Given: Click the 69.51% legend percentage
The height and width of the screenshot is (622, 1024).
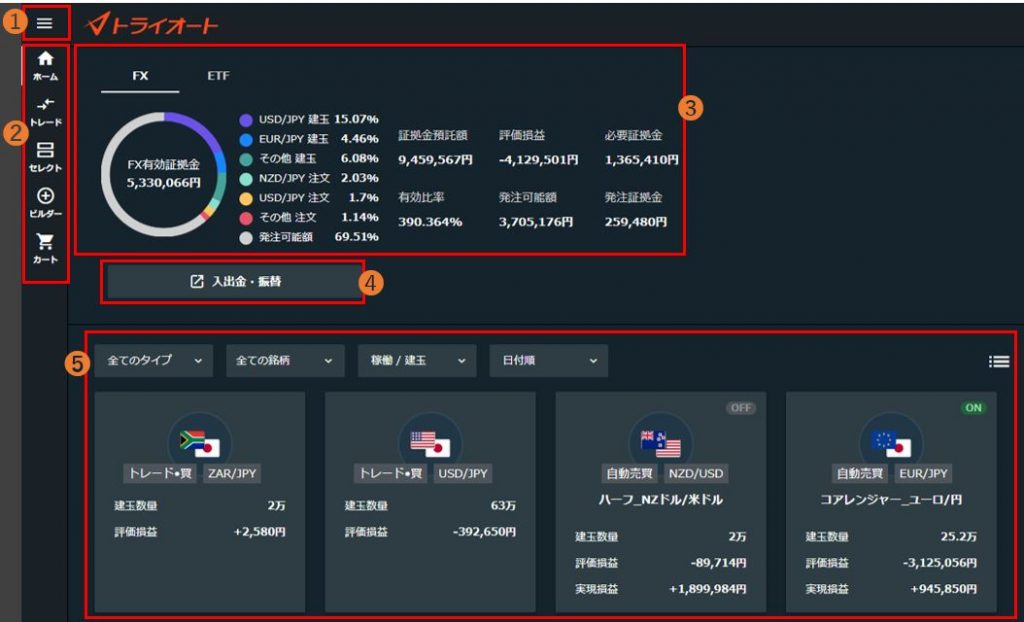Looking at the screenshot, I should [357, 237].
